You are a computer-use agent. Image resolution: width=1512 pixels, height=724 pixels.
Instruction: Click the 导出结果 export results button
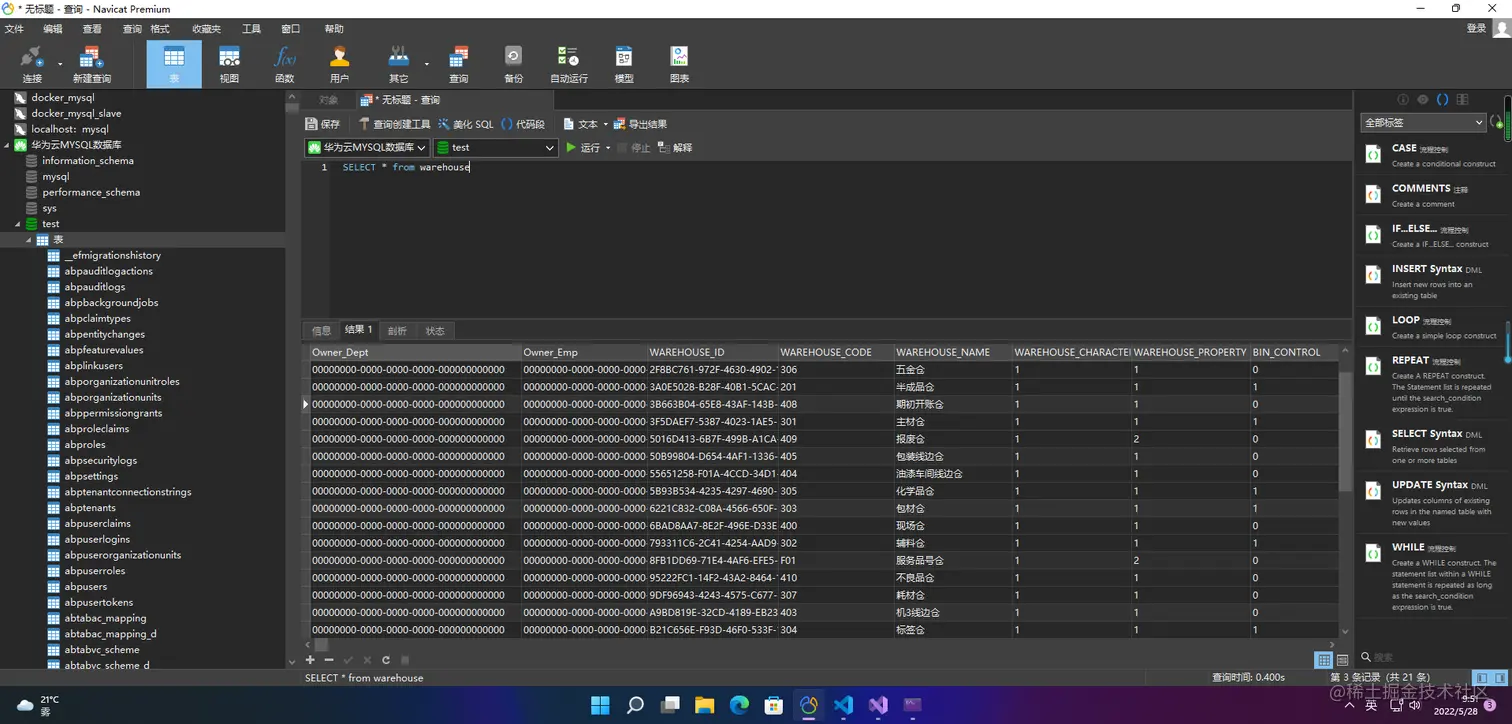640,124
